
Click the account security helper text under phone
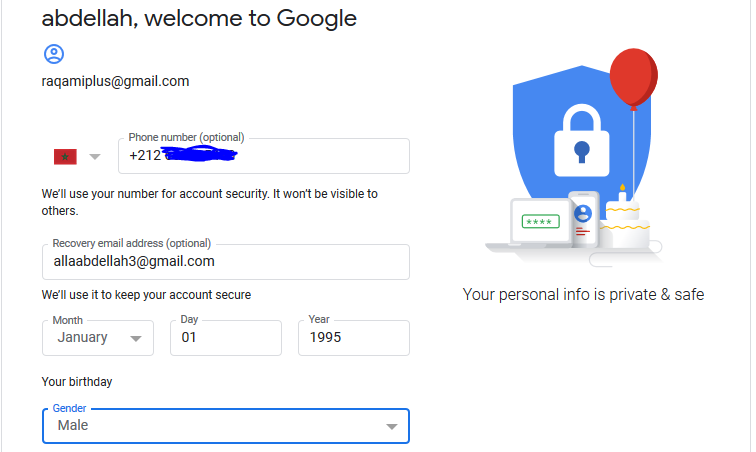coord(209,202)
